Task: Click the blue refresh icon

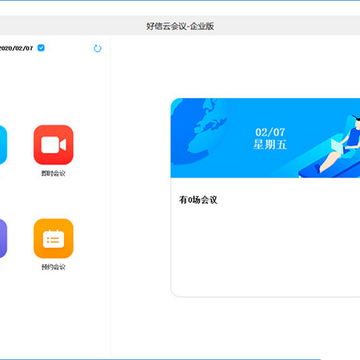Action: coord(97,49)
